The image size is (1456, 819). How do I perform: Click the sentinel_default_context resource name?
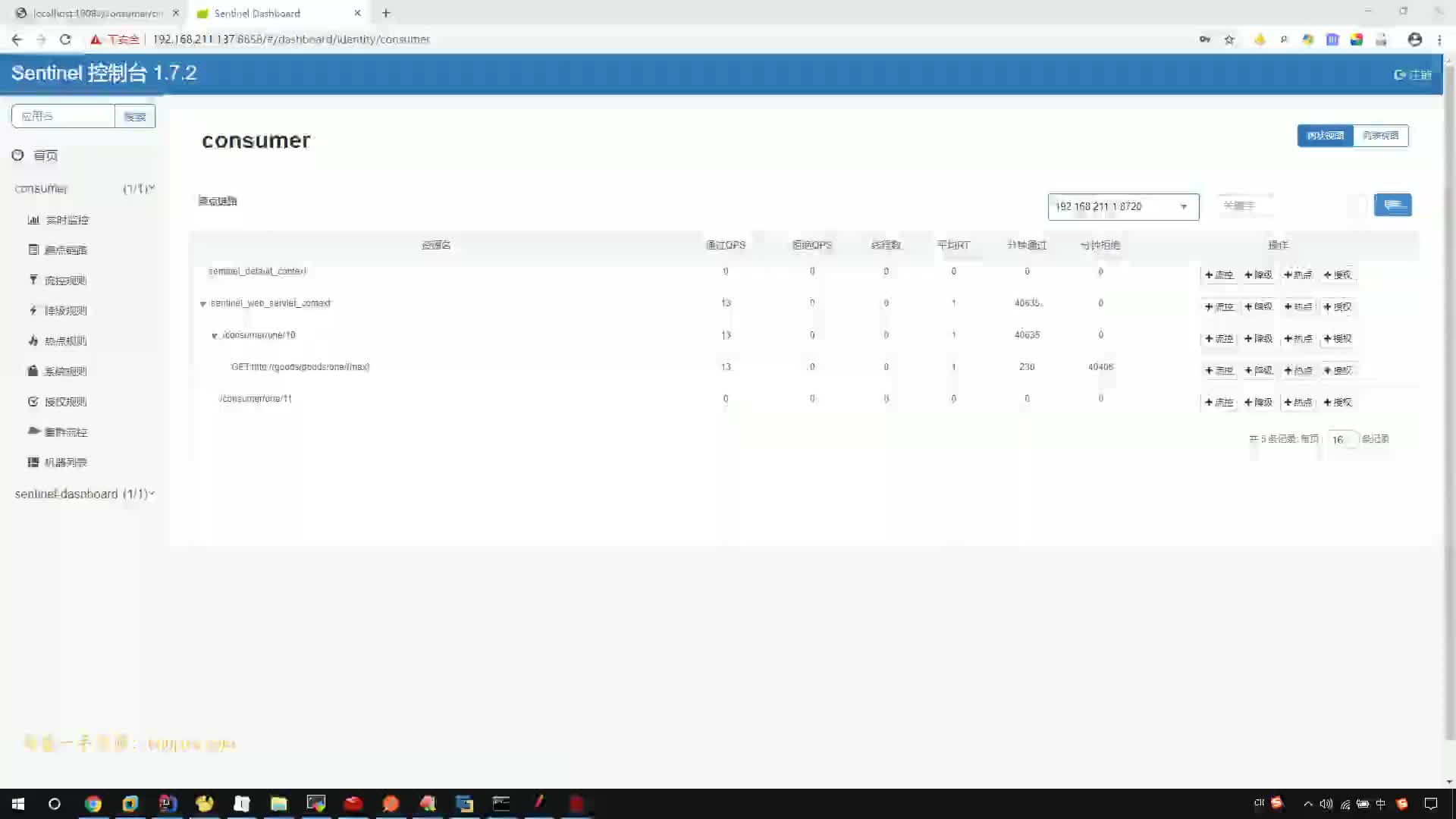(258, 271)
